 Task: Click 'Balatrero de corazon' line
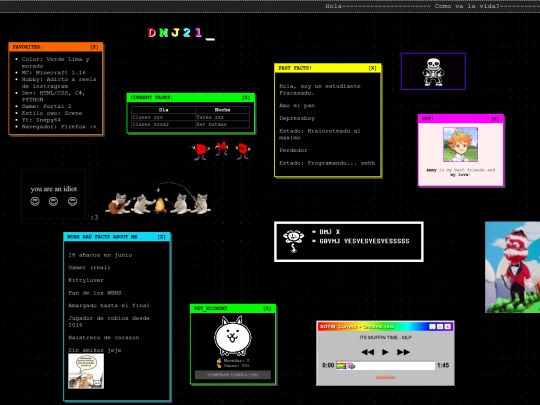coord(104,338)
